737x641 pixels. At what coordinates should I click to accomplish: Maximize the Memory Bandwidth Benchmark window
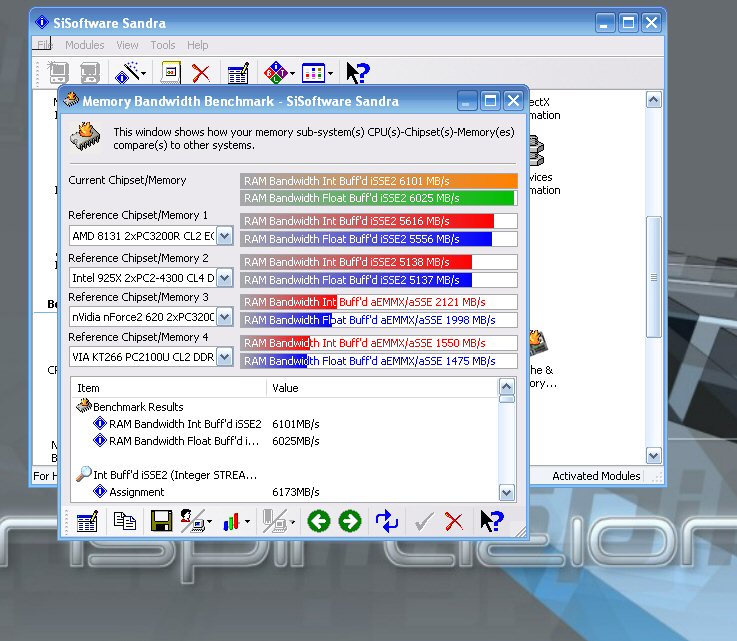(490, 101)
